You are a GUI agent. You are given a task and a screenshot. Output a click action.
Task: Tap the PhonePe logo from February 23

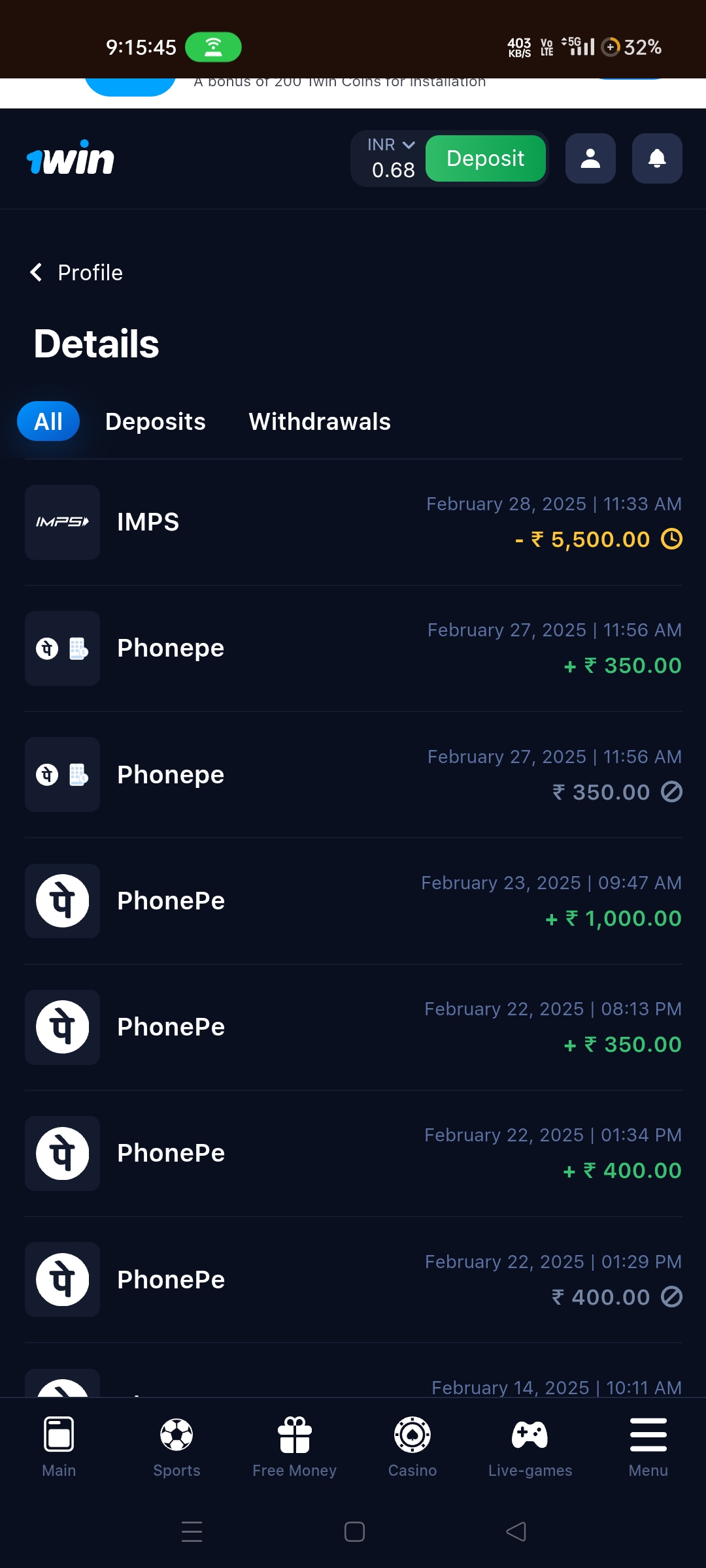click(x=63, y=901)
